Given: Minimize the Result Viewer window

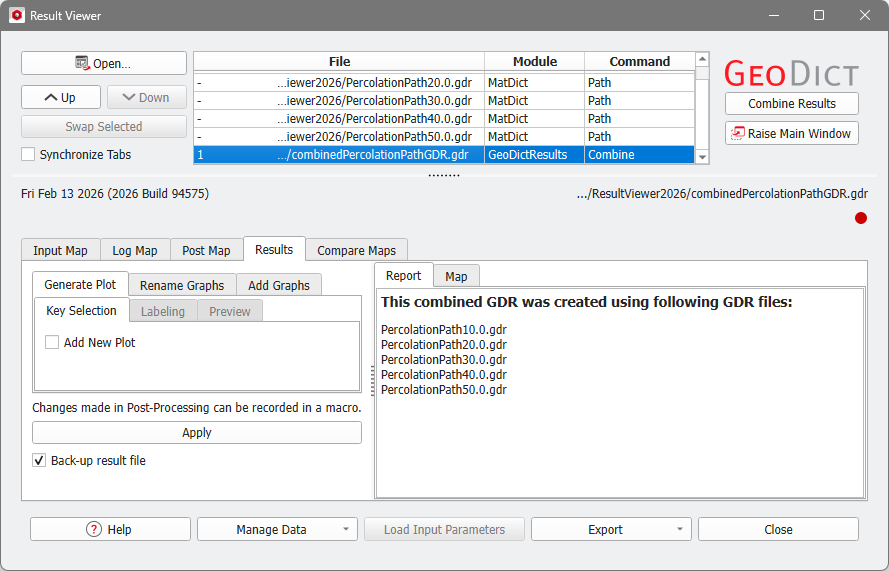Looking at the screenshot, I should coord(774,15).
